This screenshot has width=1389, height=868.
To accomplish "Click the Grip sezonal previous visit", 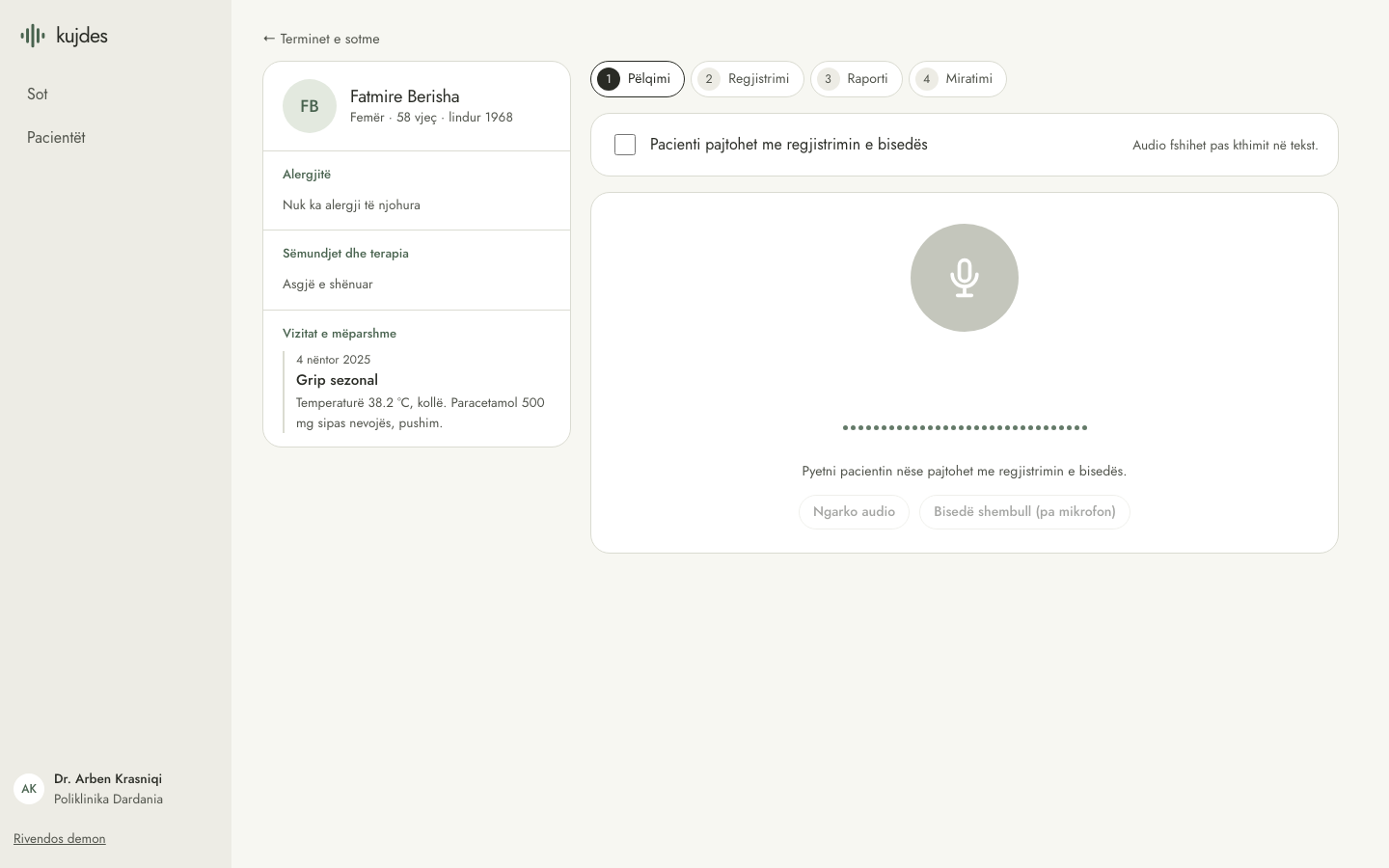I will [x=337, y=380].
